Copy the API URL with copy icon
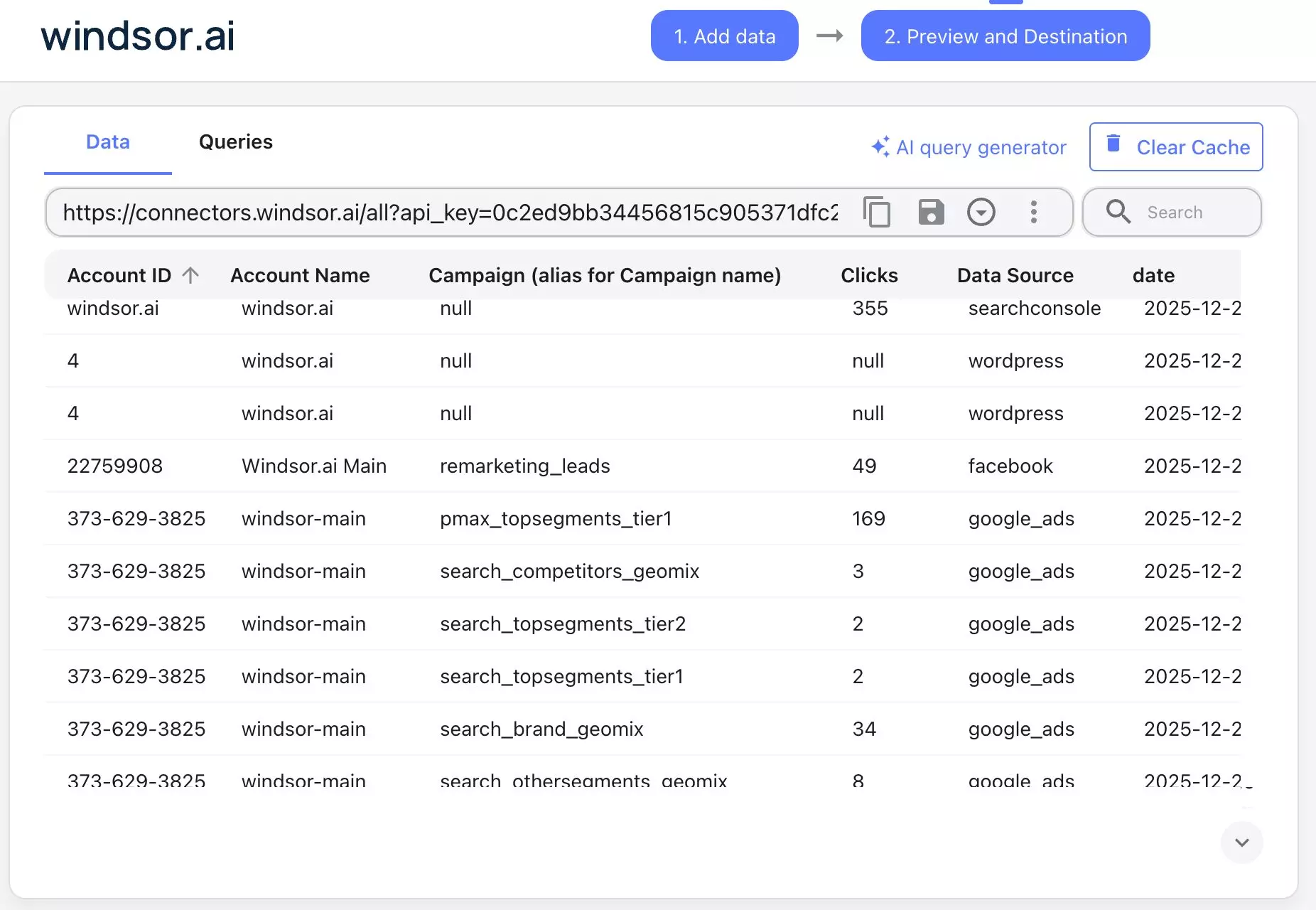 [877, 212]
